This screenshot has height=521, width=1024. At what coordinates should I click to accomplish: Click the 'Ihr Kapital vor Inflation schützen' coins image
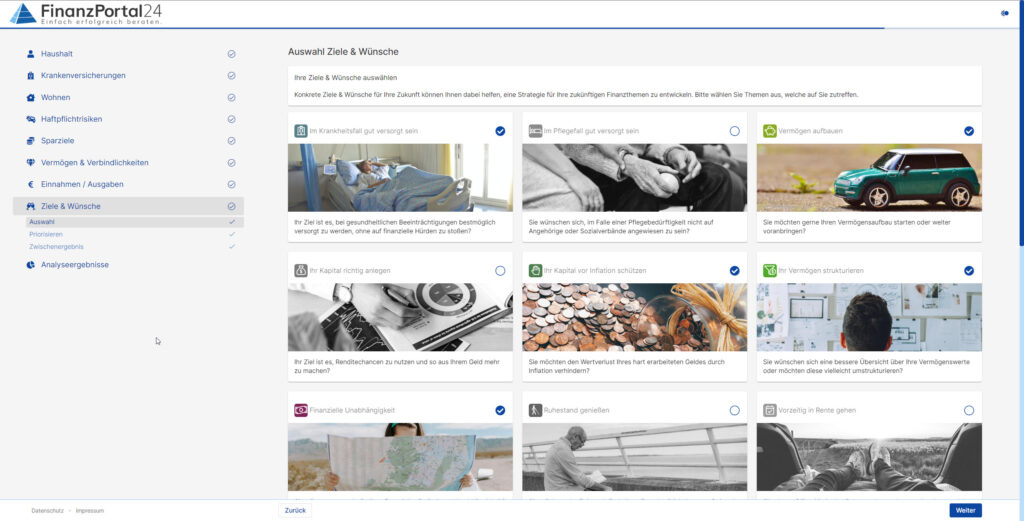tap(634, 317)
